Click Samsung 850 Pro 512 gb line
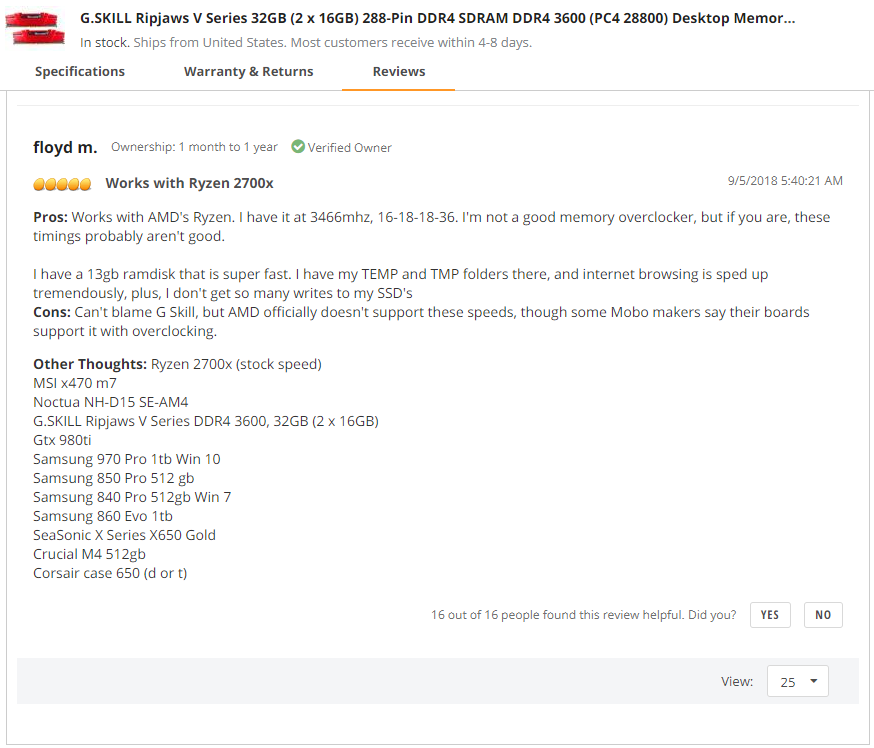This screenshot has height=748, width=874. click(113, 478)
